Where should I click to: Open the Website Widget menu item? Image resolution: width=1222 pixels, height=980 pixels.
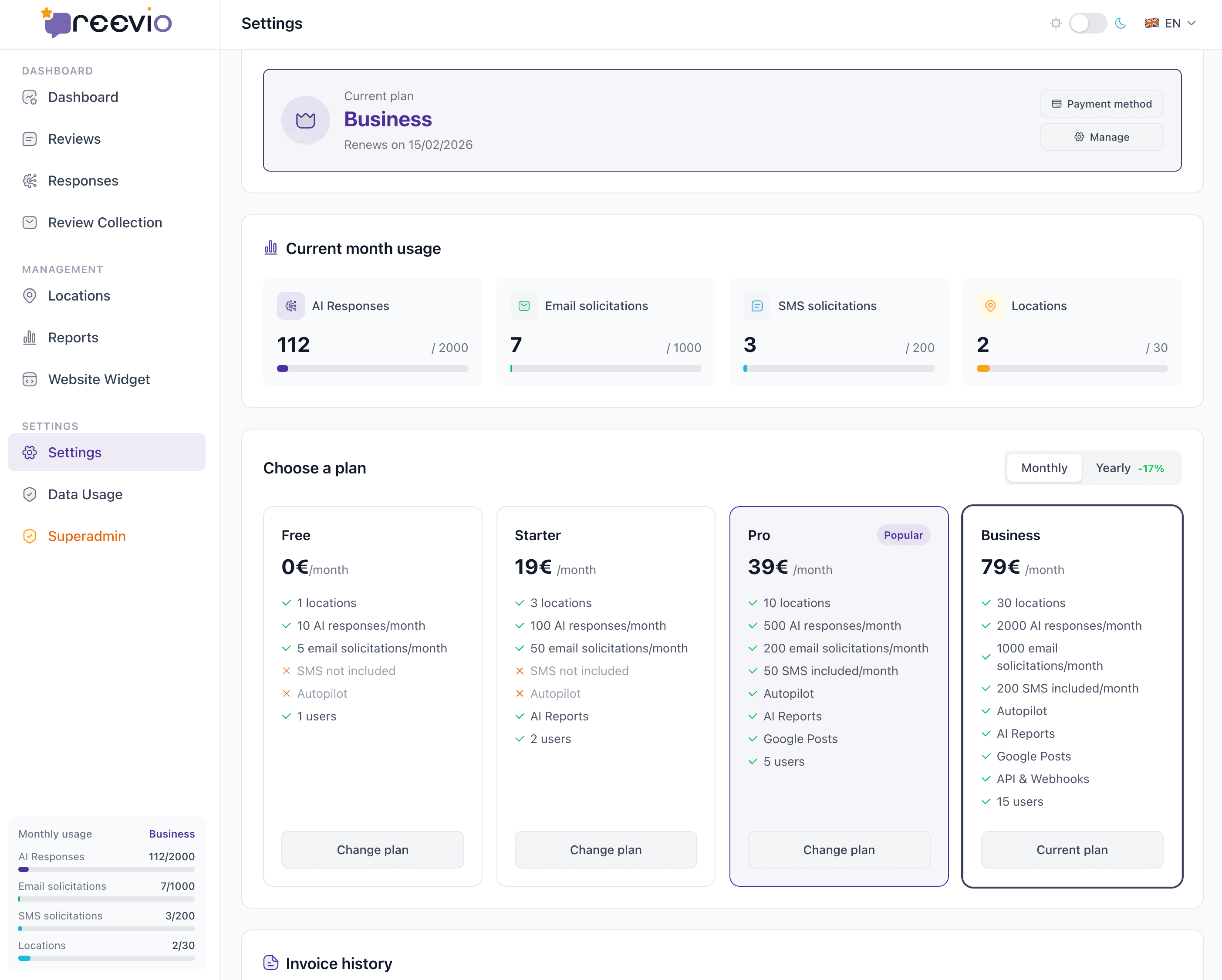pyautogui.click(x=98, y=379)
